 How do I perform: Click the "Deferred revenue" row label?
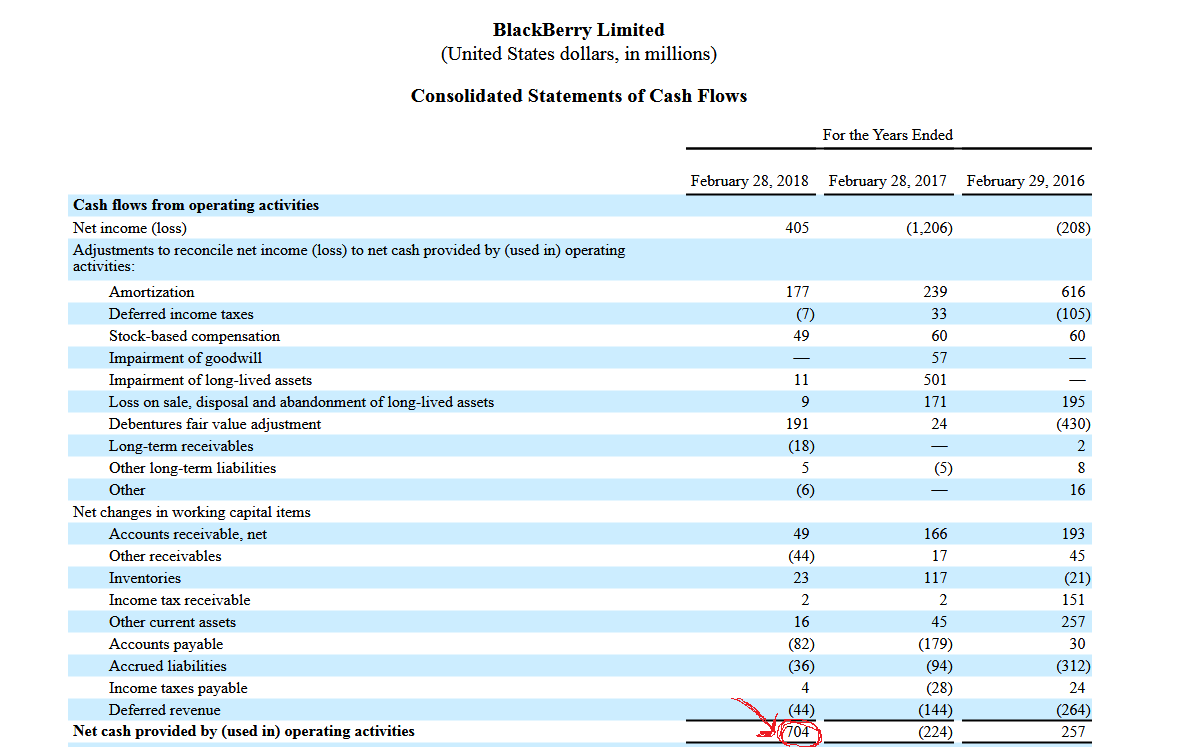click(164, 710)
